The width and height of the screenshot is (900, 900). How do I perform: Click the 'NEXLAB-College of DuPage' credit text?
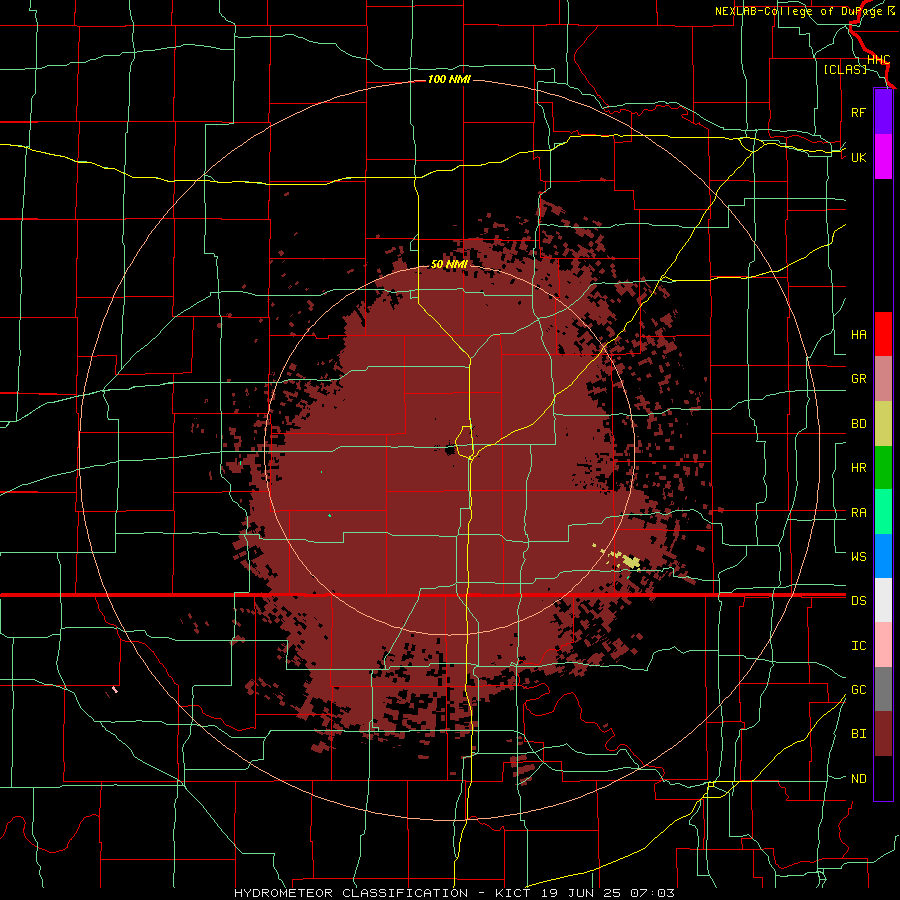coord(799,11)
